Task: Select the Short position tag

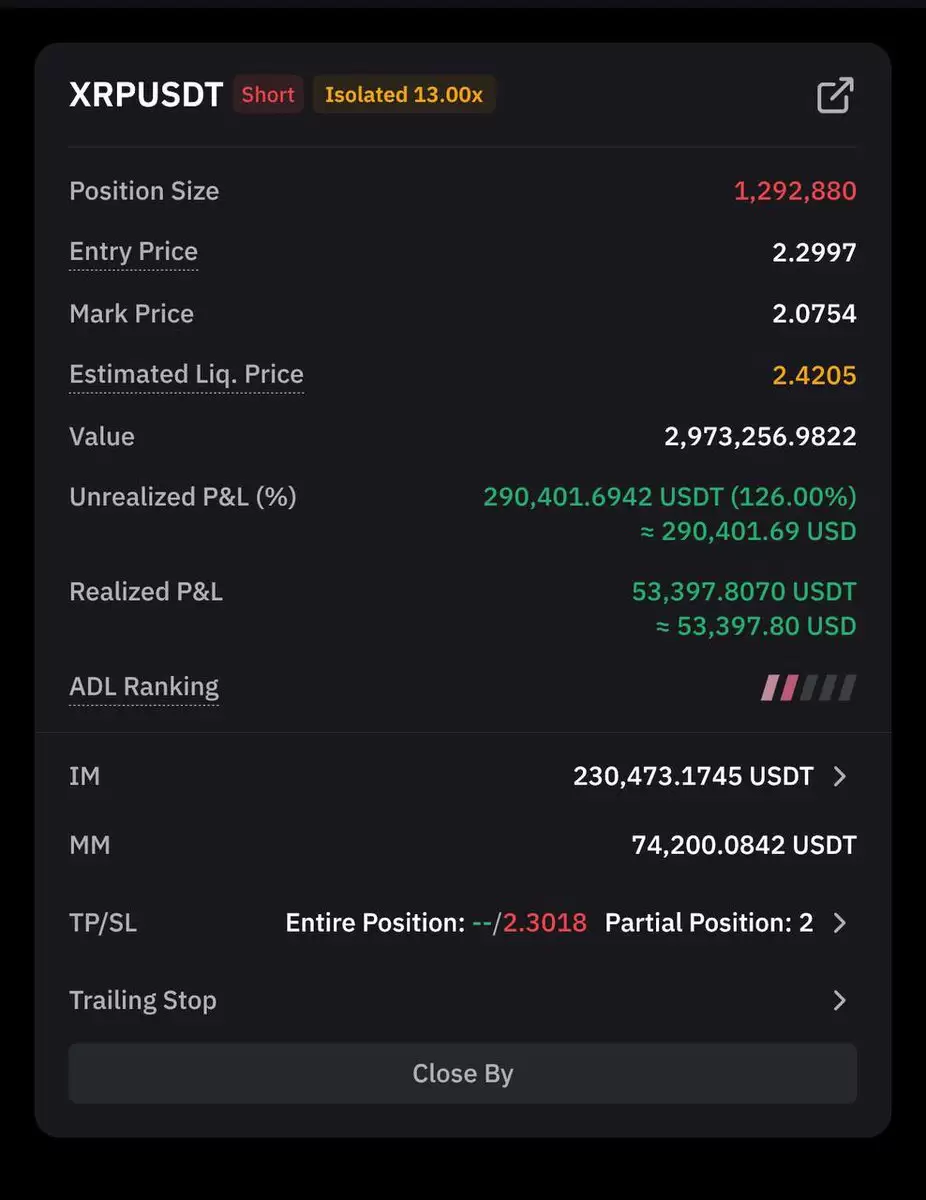Action: [x=268, y=95]
